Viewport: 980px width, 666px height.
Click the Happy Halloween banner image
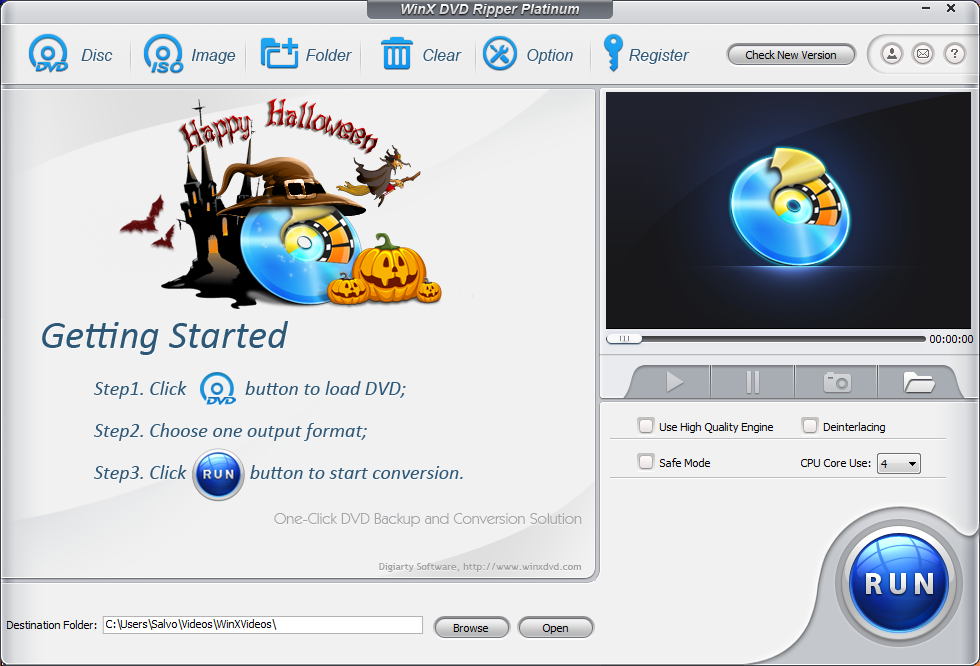tap(281, 203)
